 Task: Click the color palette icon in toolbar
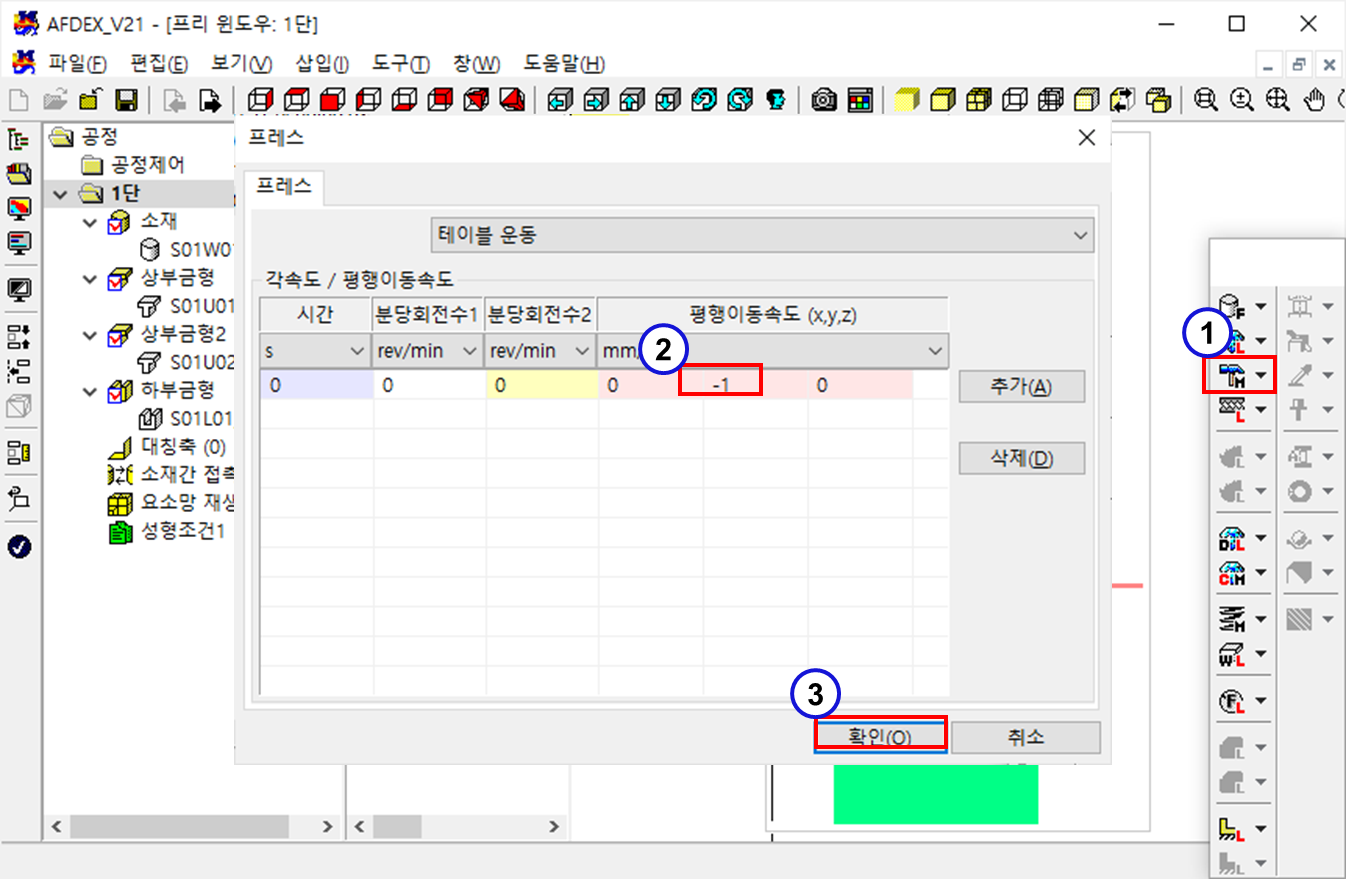pyautogui.click(x=859, y=100)
